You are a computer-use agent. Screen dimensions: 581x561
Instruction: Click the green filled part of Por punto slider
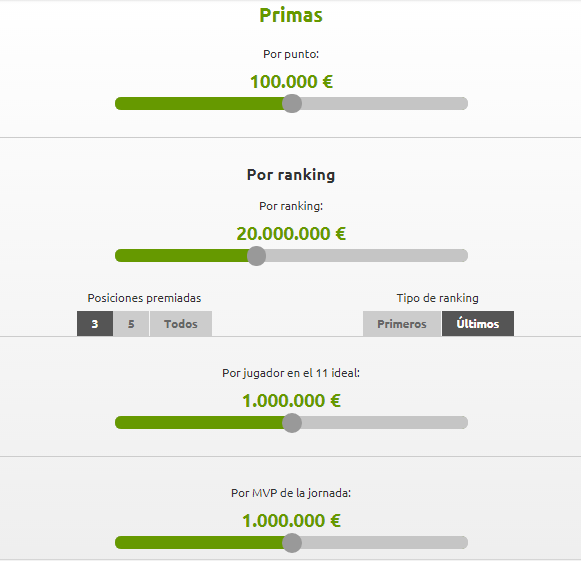pyautogui.click(x=199, y=103)
